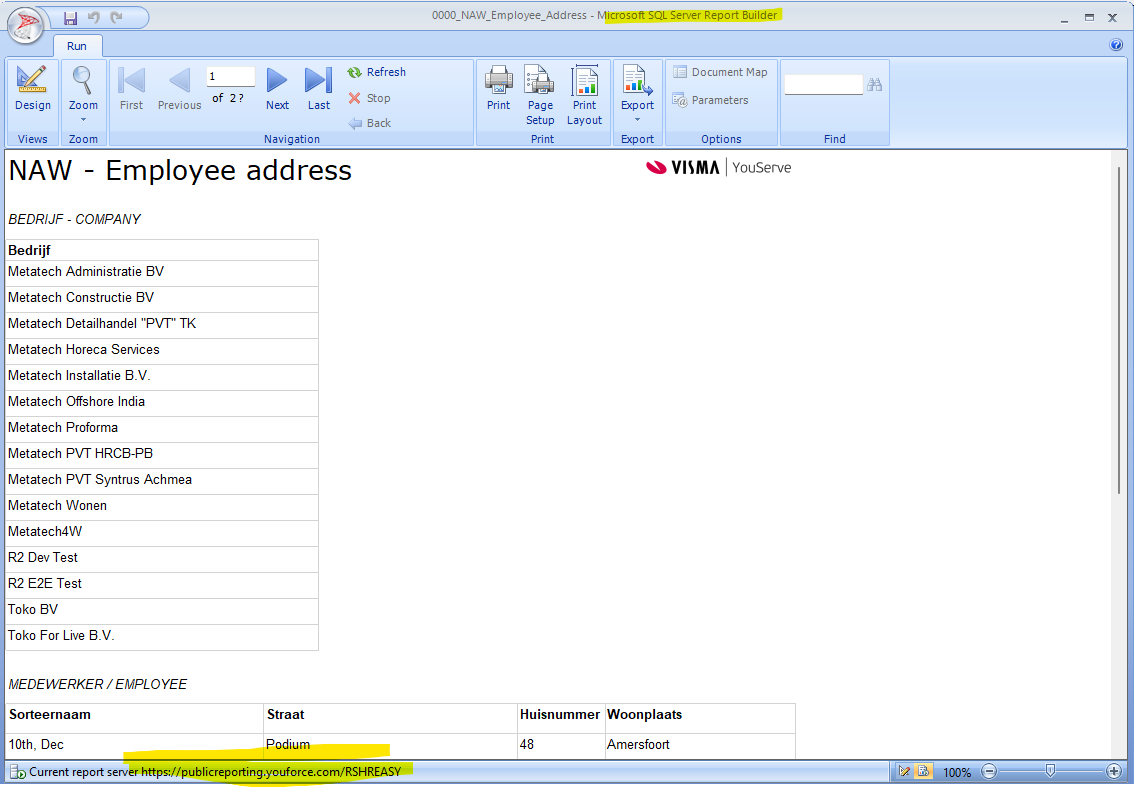Select Toko BV row
The width and height of the screenshot is (1134, 789).
pos(162,610)
